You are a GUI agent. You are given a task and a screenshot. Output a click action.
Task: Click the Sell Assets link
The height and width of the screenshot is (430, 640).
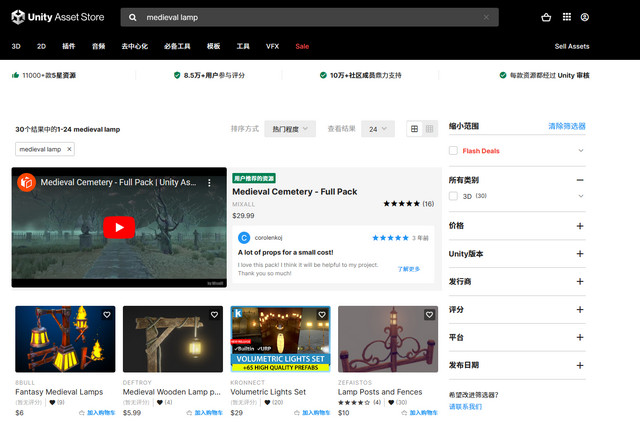(572, 47)
